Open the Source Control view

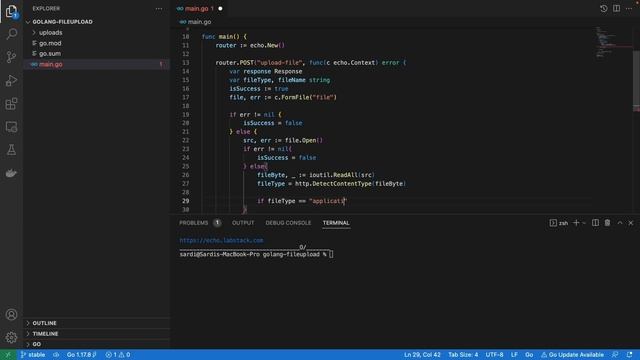pyautogui.click(x=11, y=57)
